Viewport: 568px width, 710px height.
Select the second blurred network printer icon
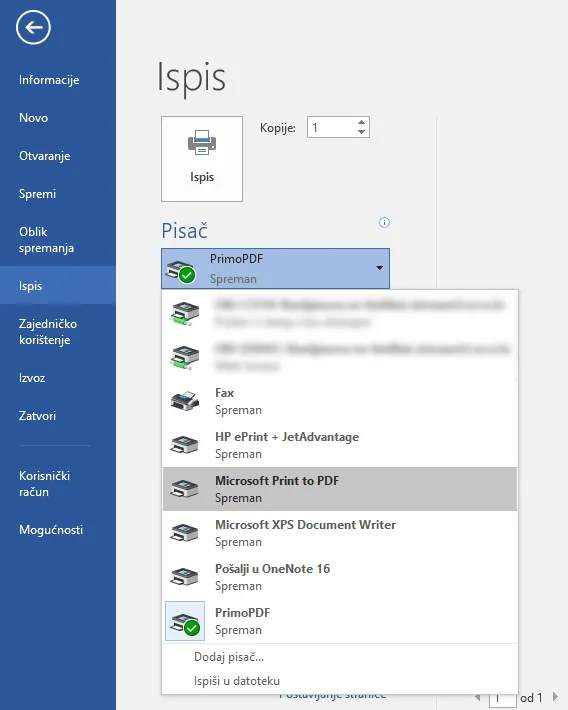click(184, 357)
